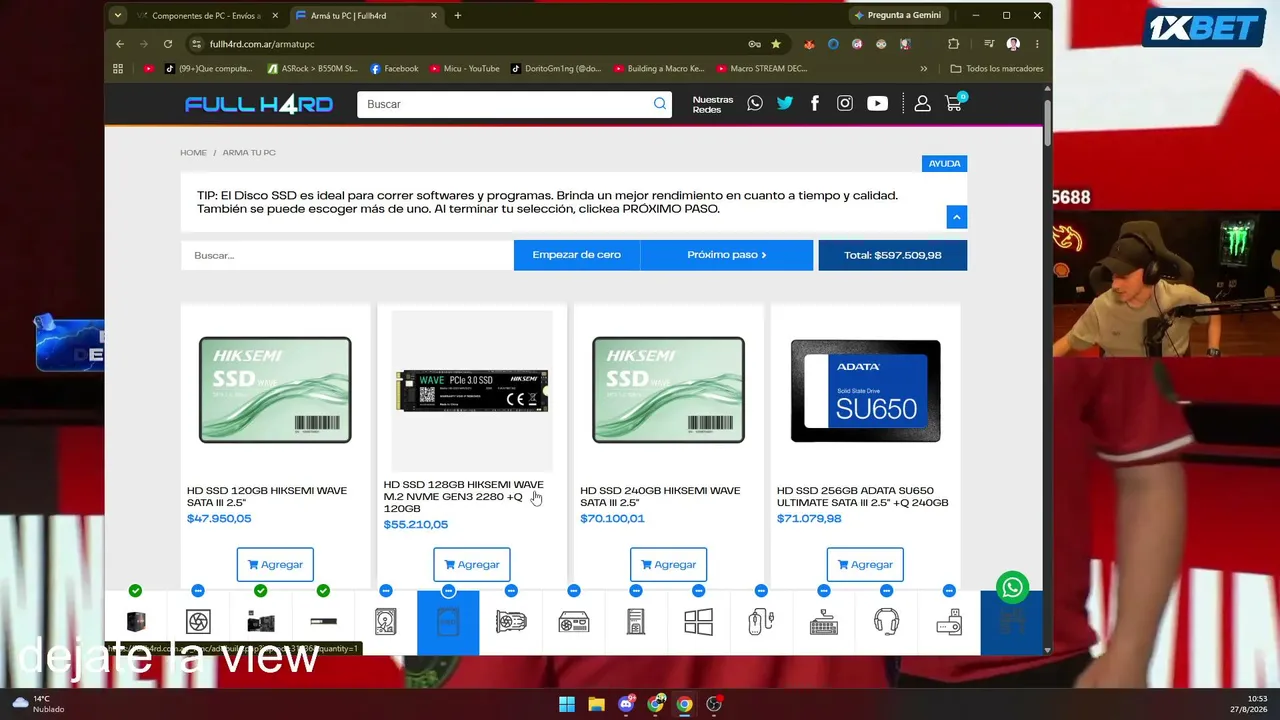Open OBS Studio from the taskbar
The width and height of the screenshot is (1280, 720).
click(714, 704)
